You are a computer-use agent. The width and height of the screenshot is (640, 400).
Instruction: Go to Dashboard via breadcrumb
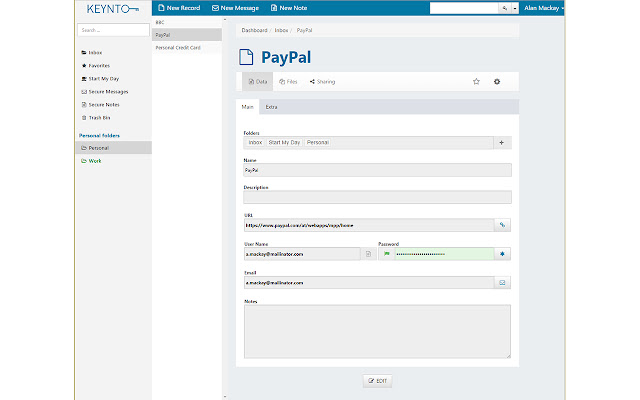tap(254, 30)
